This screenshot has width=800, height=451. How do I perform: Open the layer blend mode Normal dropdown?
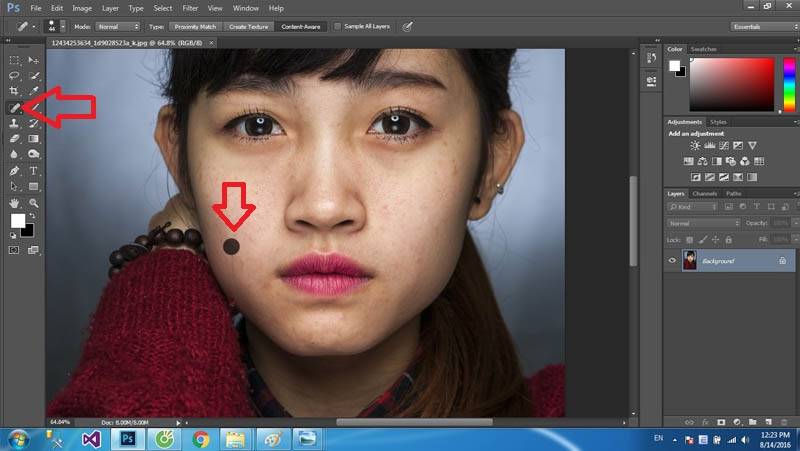703,223
